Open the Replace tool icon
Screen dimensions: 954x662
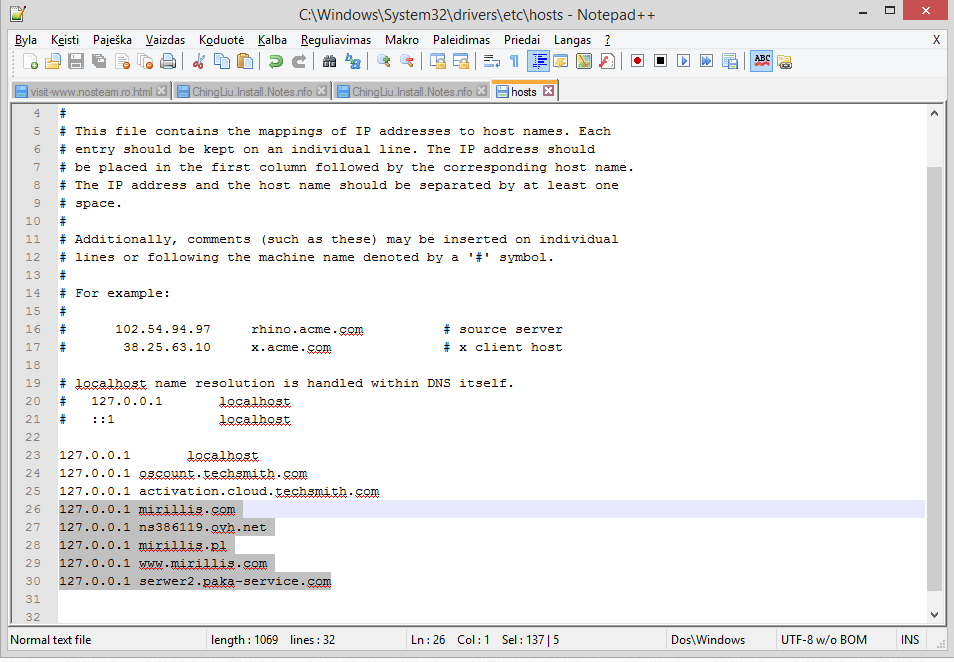click(x=353, y=61)
